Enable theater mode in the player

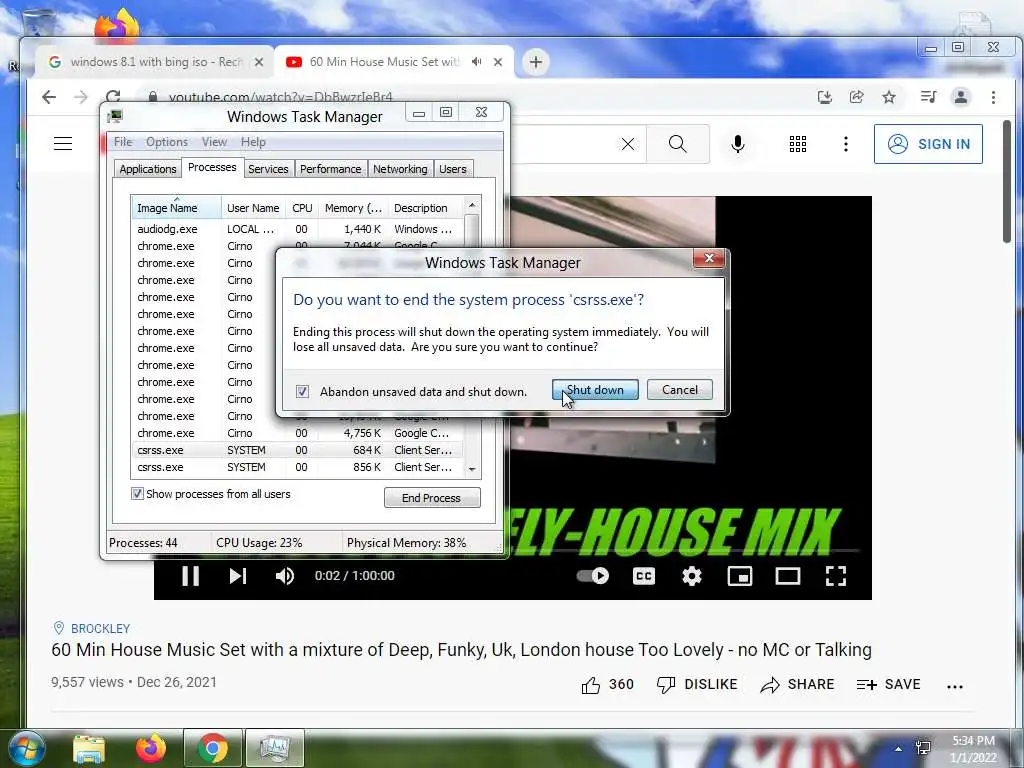coord(788,575)
